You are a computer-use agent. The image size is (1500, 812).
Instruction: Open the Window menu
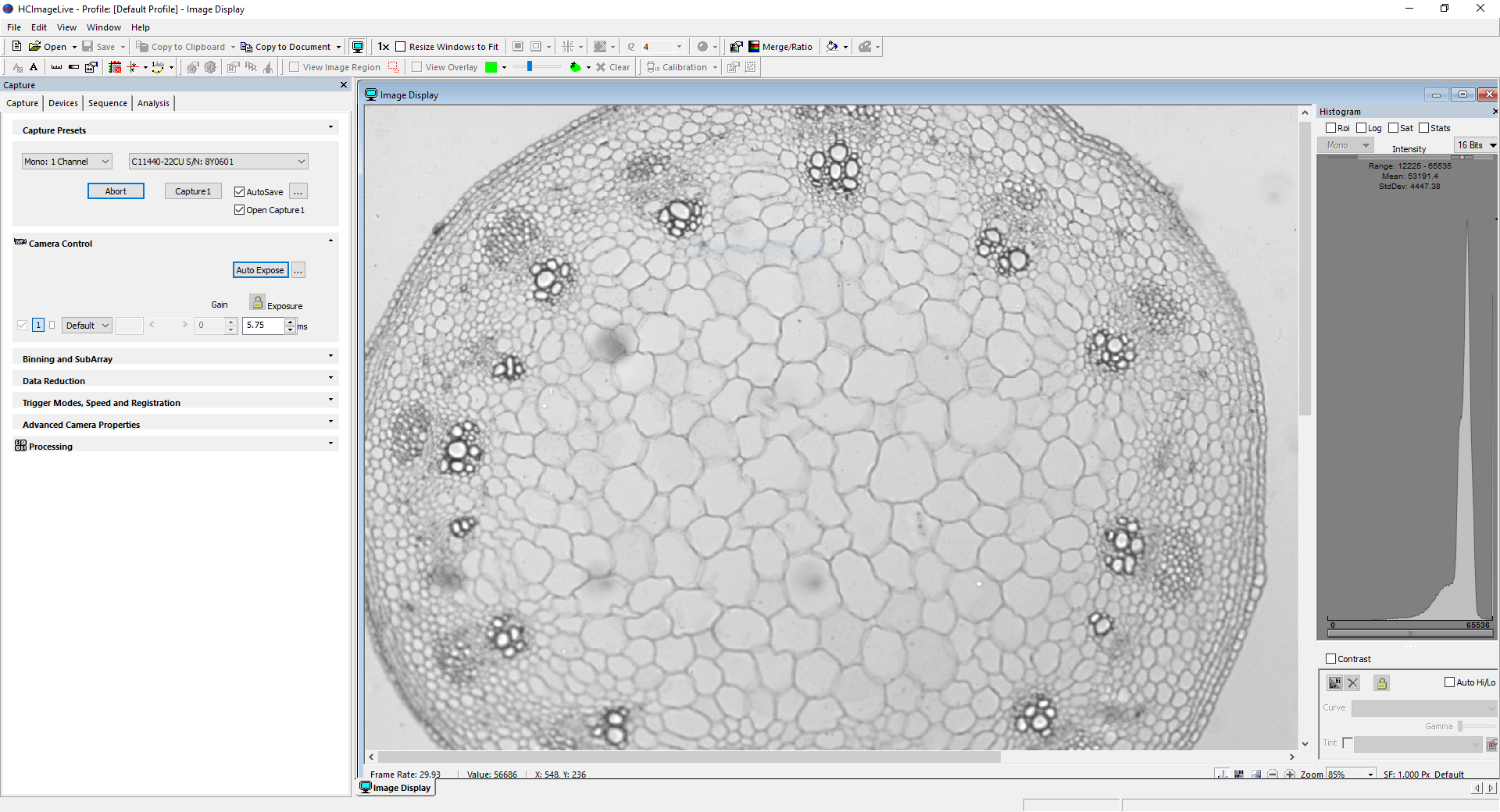[104, 27]
